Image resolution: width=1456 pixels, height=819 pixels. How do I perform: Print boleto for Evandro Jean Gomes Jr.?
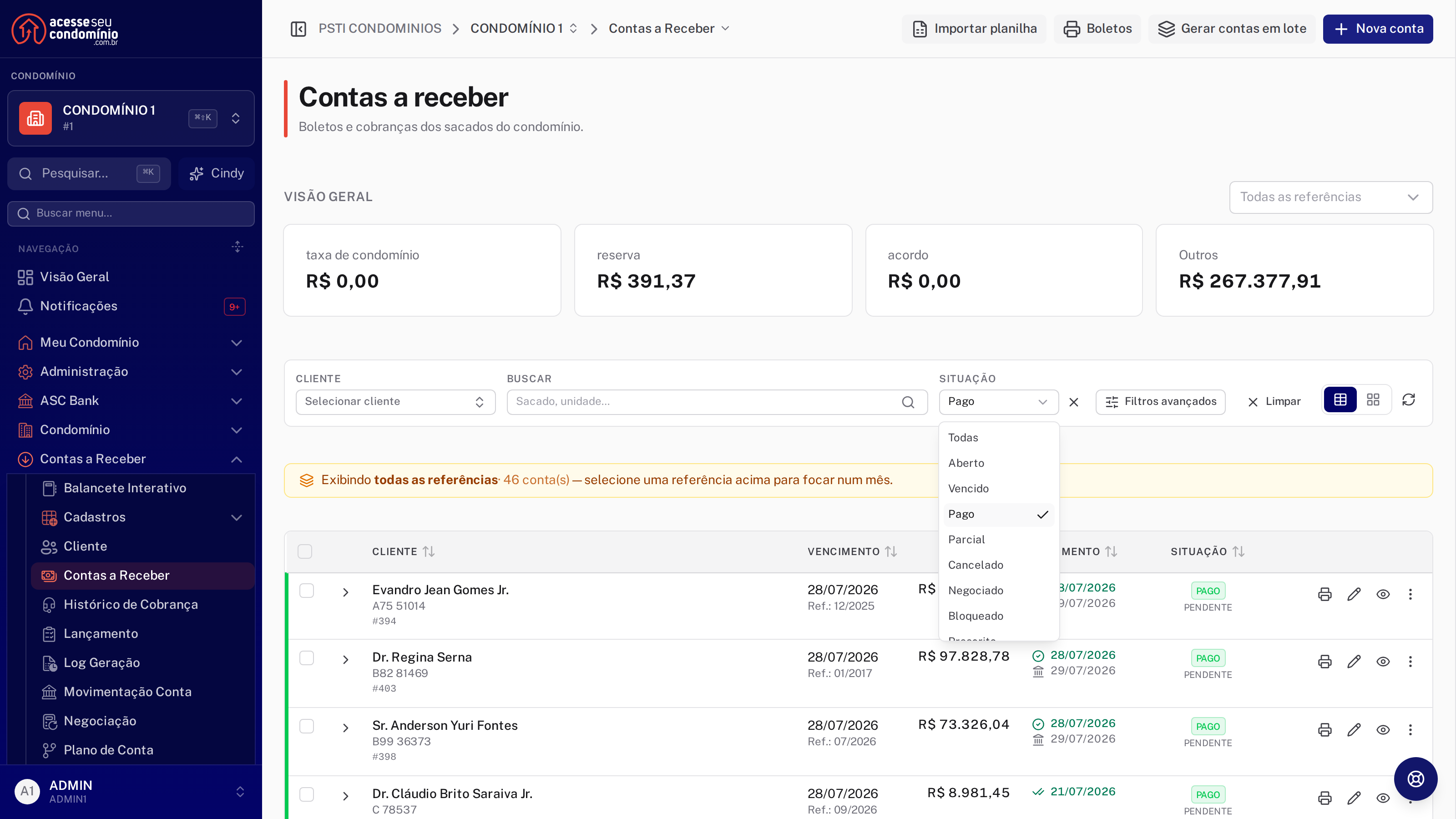pos(1325,594)
